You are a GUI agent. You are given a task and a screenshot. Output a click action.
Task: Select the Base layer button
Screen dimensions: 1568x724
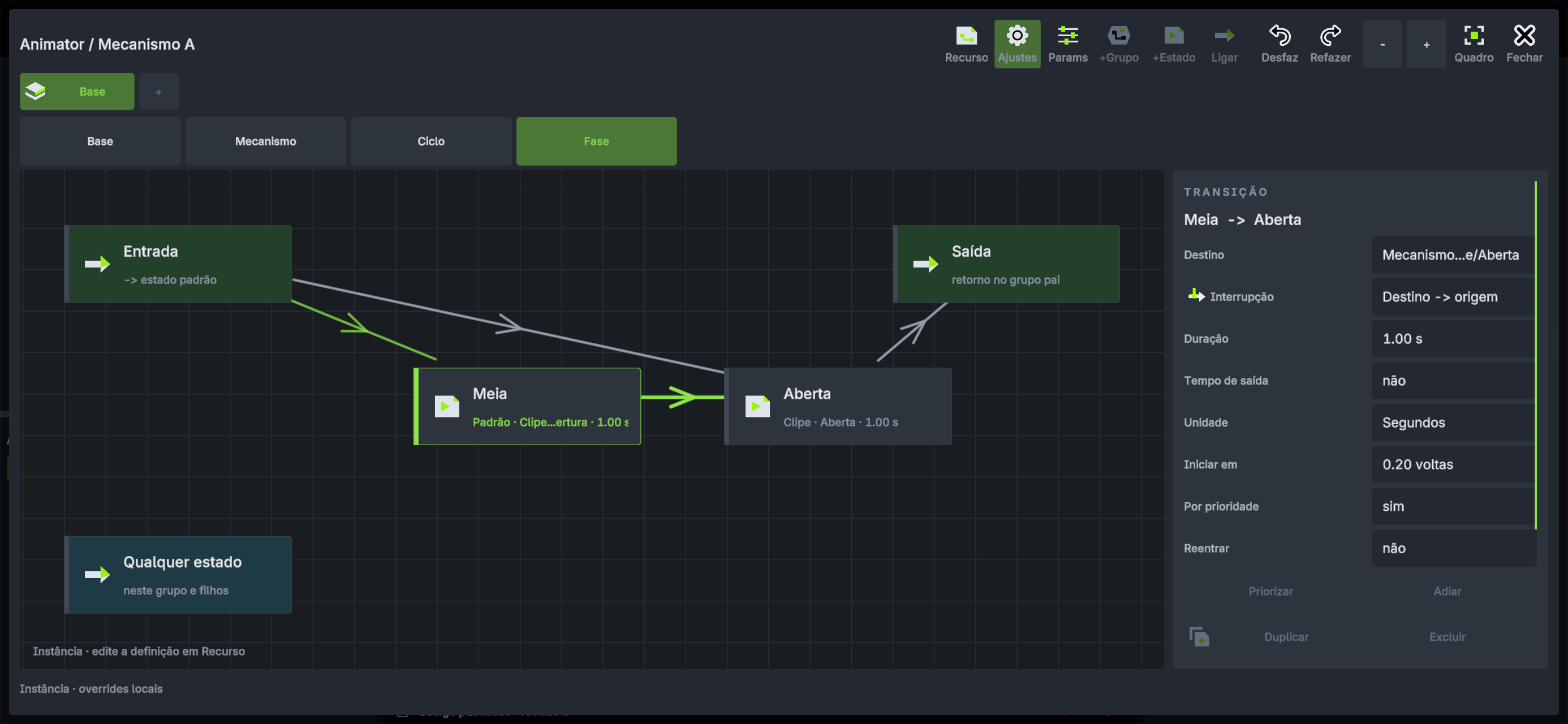[x=77, y=91]
